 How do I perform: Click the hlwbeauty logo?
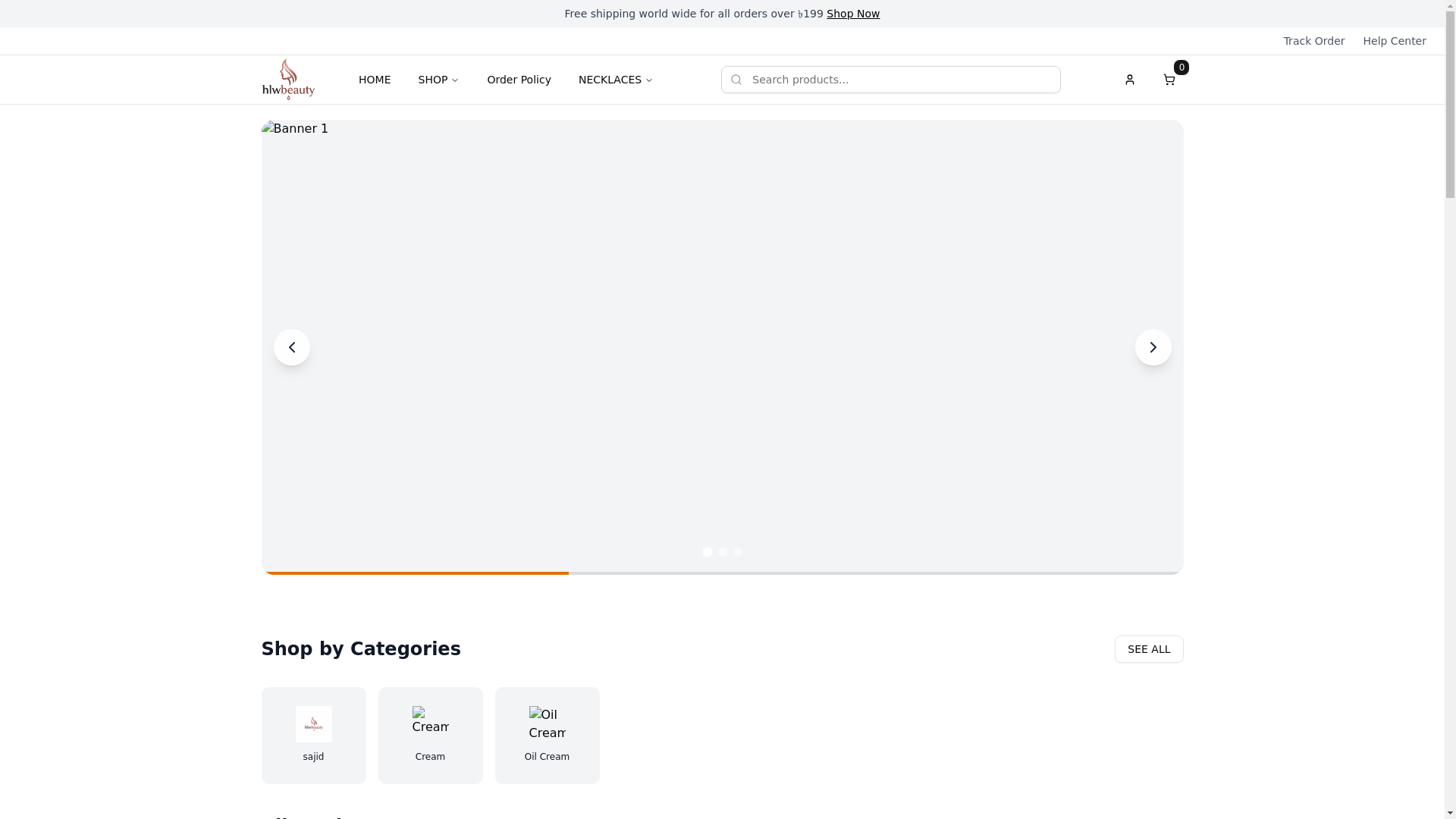tap(288, 80)
